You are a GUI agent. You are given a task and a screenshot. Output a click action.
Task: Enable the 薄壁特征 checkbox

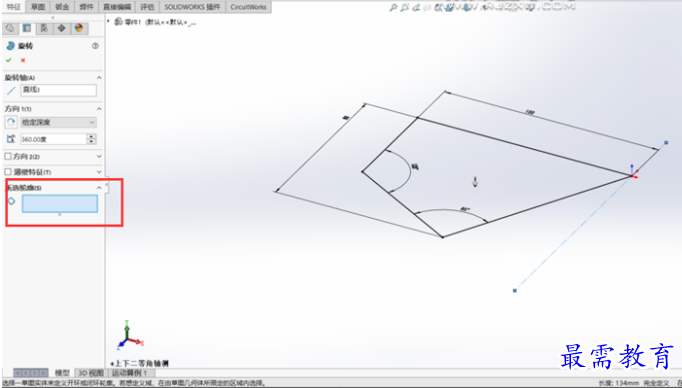click(x=8, y=172)
